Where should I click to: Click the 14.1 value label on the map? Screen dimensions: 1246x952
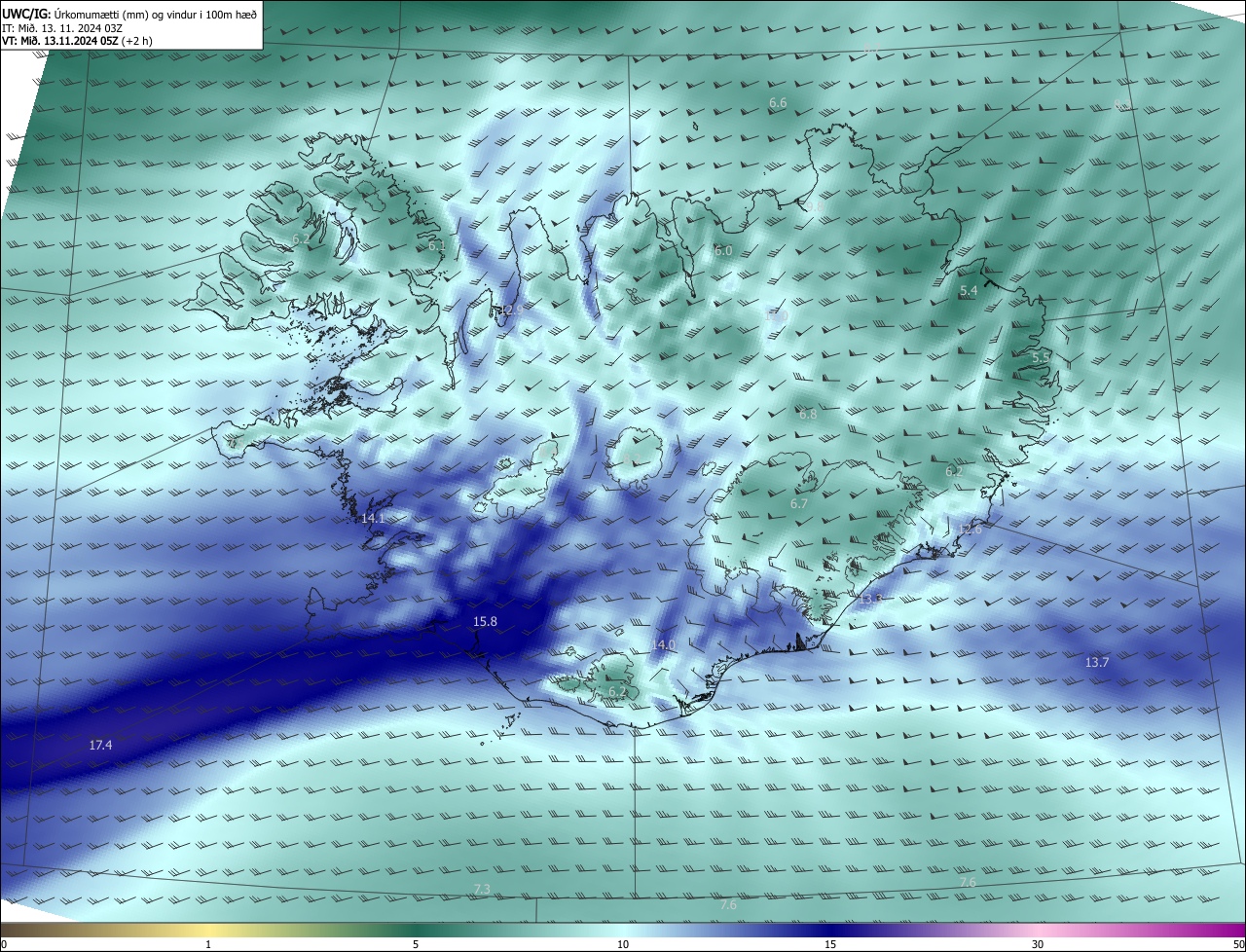click(373, 519)
